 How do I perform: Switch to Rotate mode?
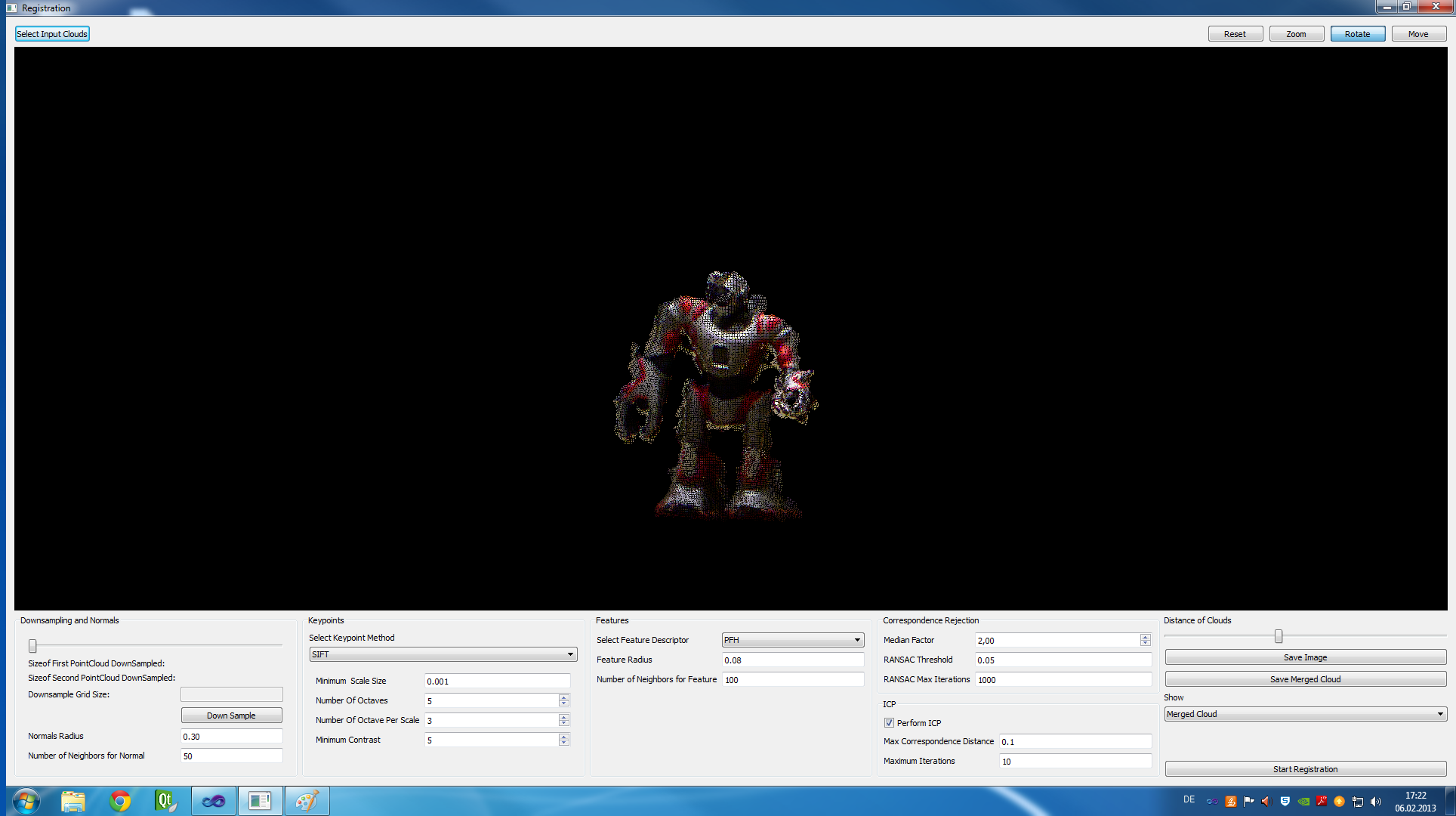coord(1357,34)
